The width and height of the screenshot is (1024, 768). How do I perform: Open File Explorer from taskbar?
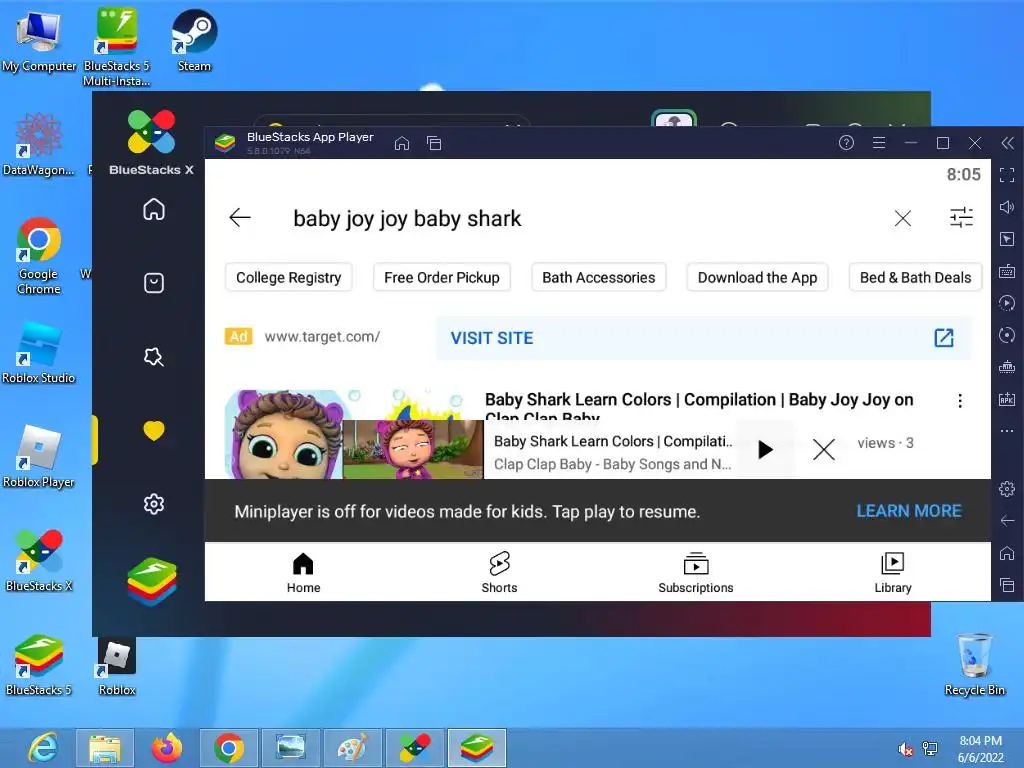click(x=105, y=748)
